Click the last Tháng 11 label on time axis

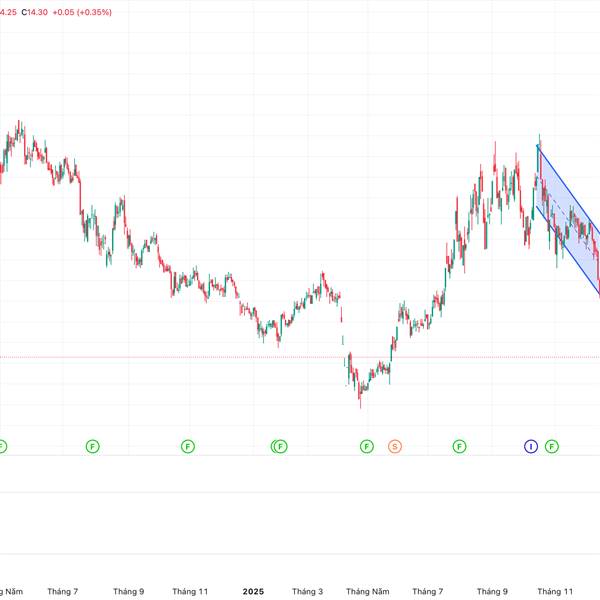[555, 592]
